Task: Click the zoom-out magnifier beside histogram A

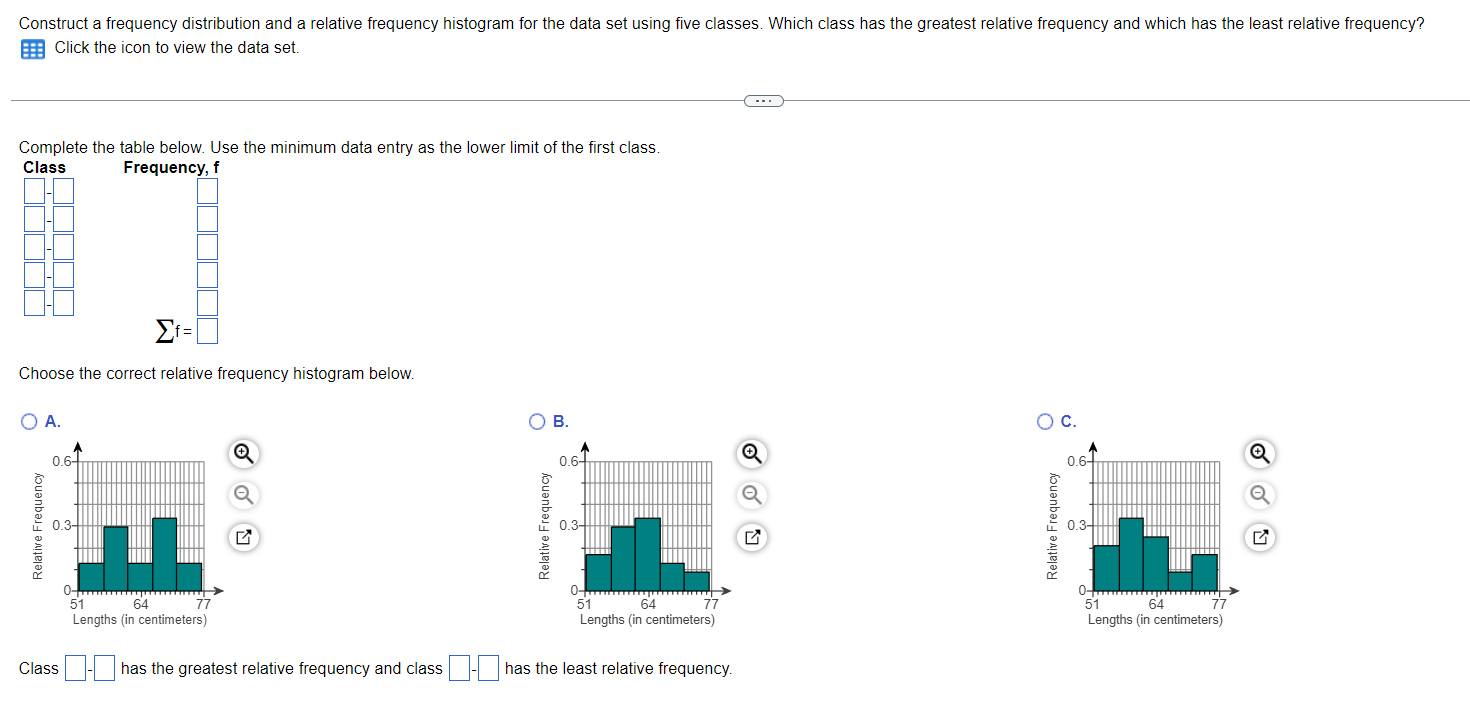Action: (242, 495)
